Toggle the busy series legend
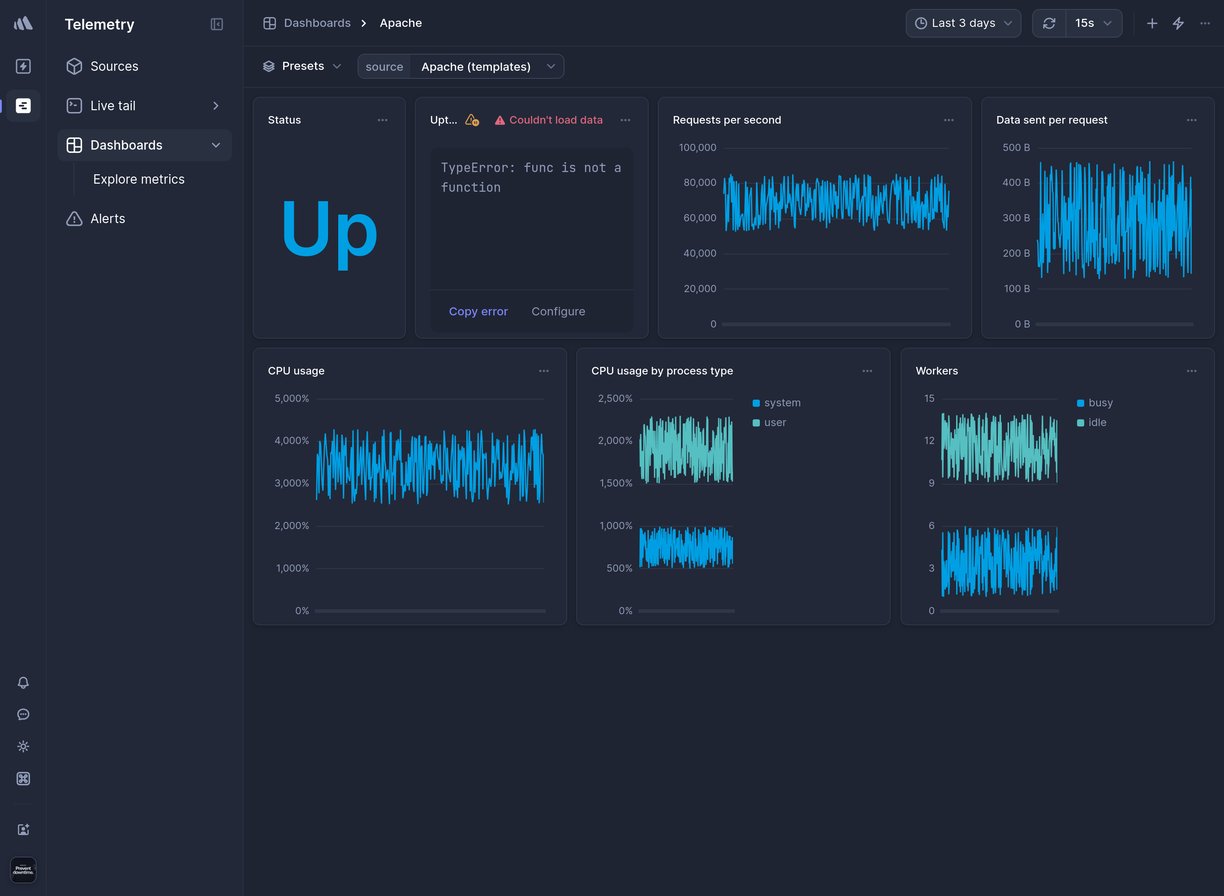Image resolution: width=1224 pixels, height=896 pixels. [1095, 403]
